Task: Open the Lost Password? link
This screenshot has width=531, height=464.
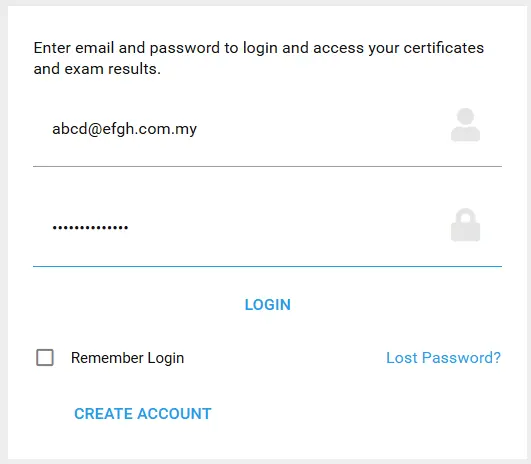Action: click(443, 358)
